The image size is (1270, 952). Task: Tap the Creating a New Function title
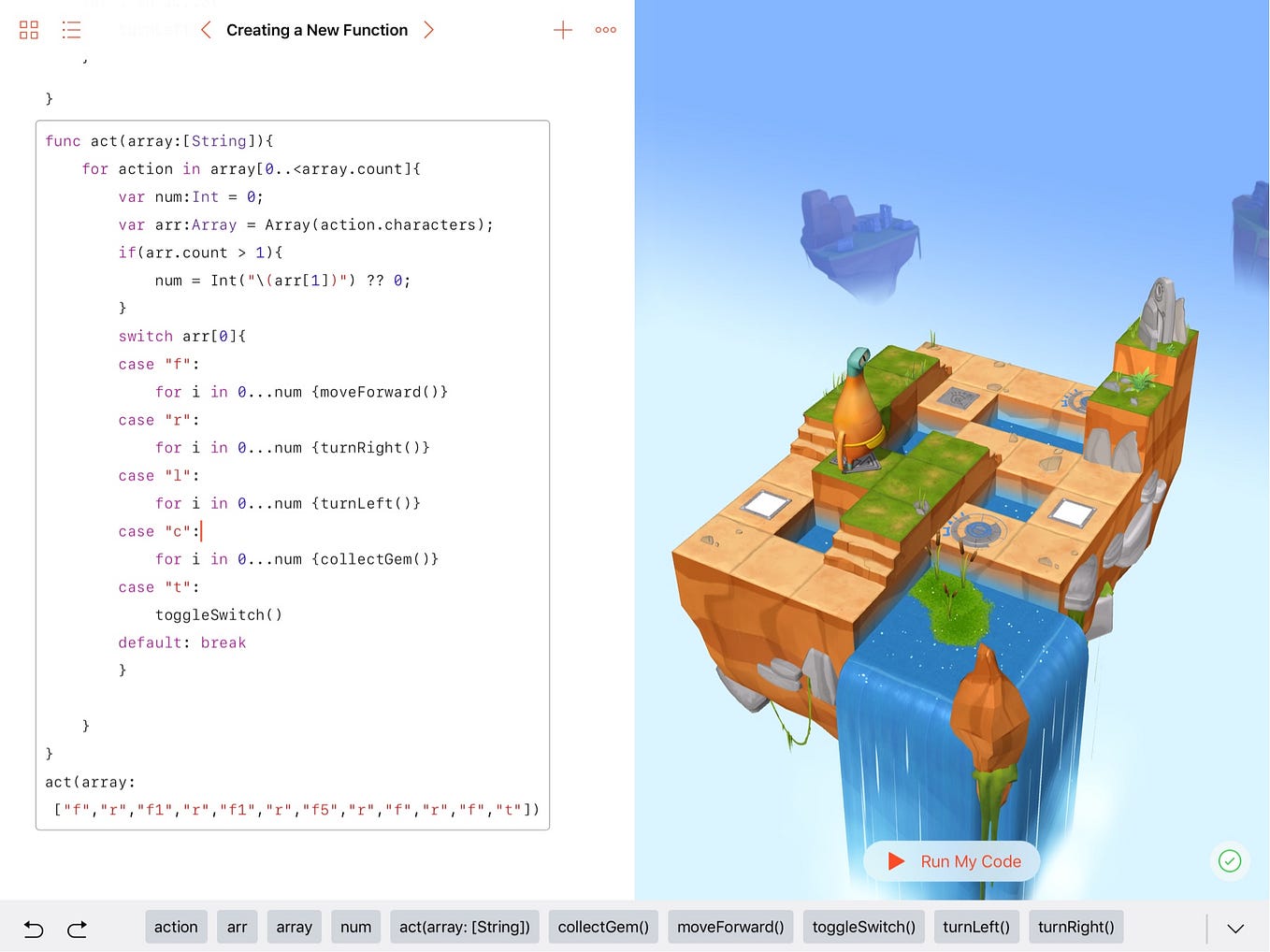[x=317, y=29]
